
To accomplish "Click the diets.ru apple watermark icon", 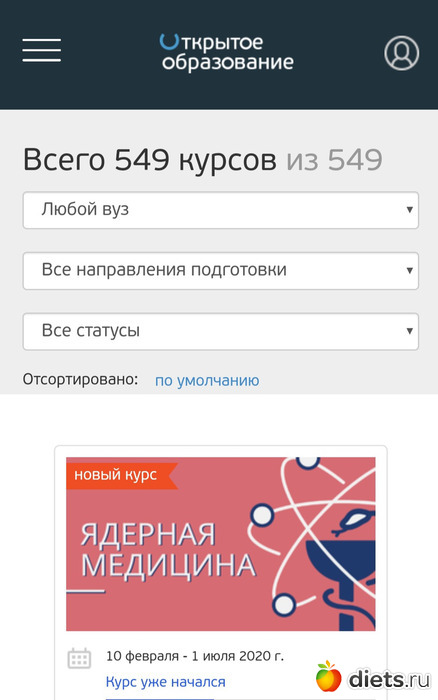I will click(329, 675).
